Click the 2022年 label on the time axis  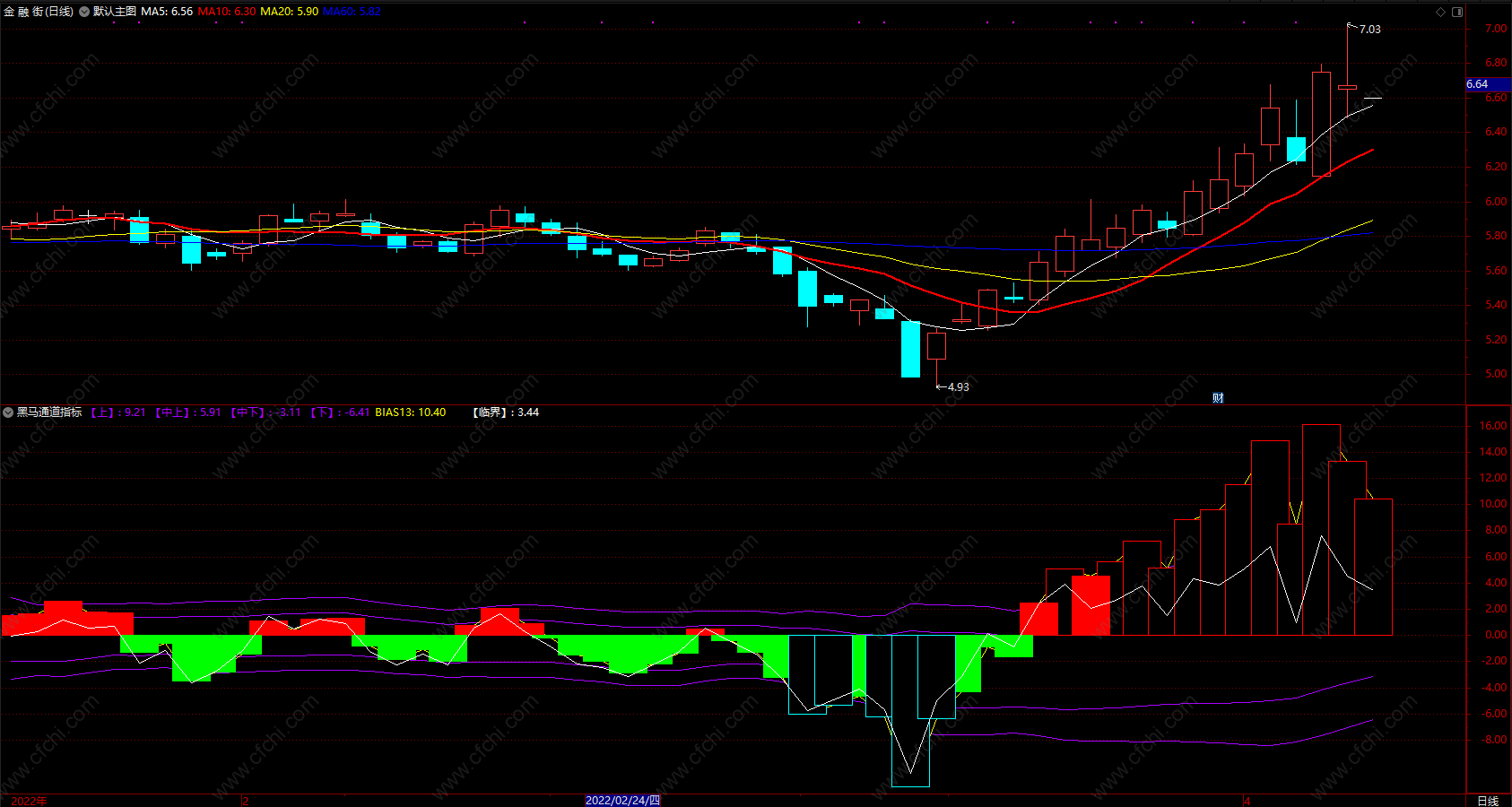29,801
